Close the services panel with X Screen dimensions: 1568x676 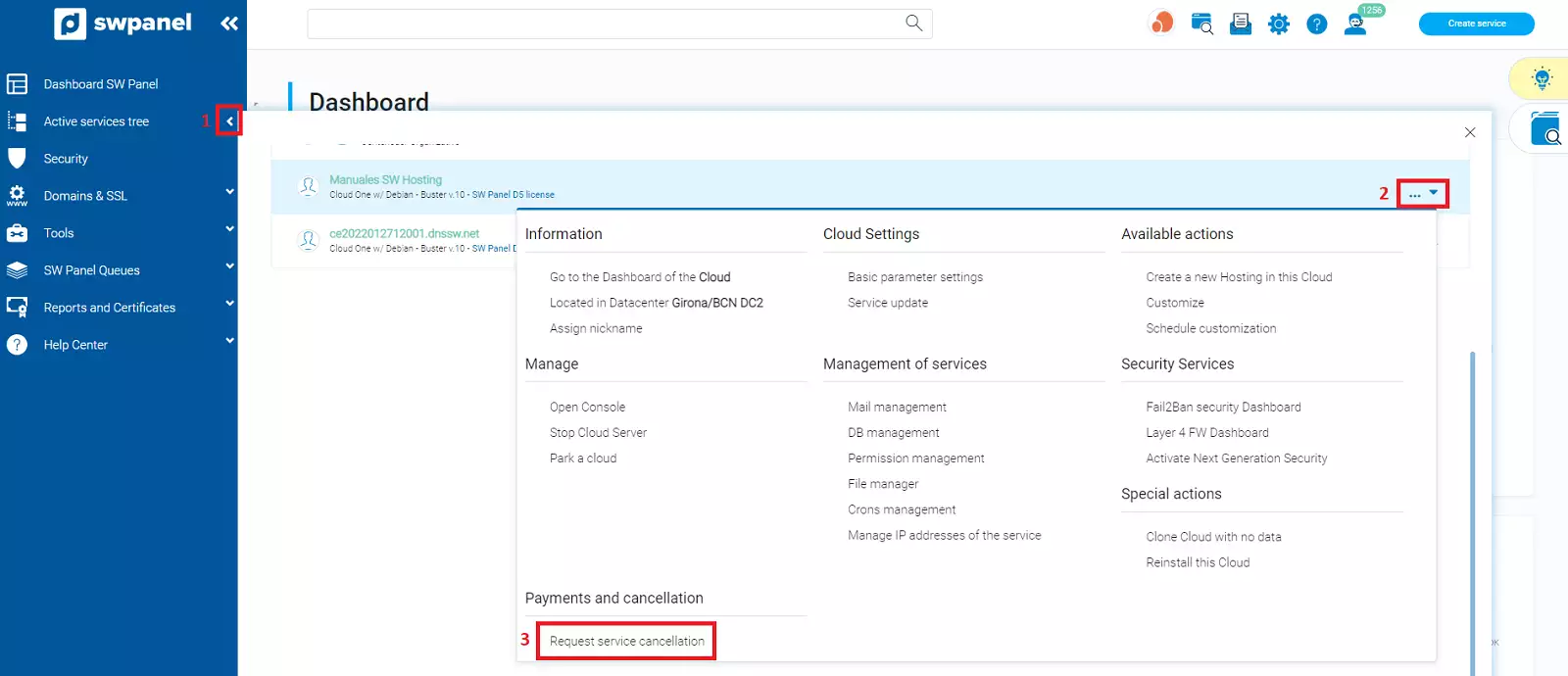coord(1469,132)
